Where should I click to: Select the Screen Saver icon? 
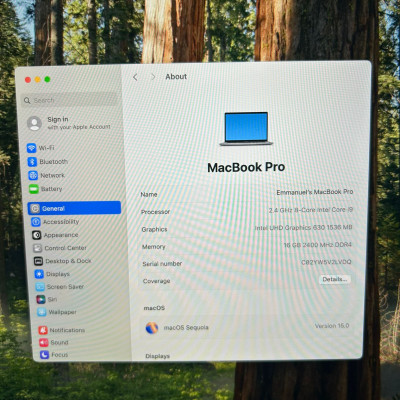40,287
